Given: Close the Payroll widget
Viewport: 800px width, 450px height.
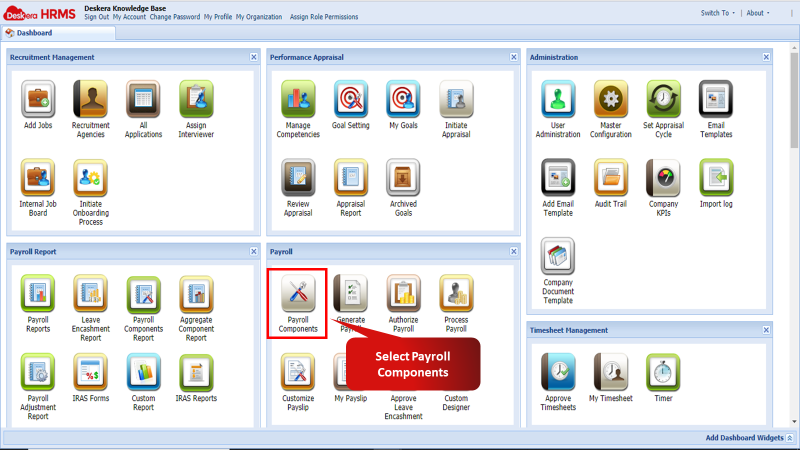Looking at the screenshot, I should [514, 252].
